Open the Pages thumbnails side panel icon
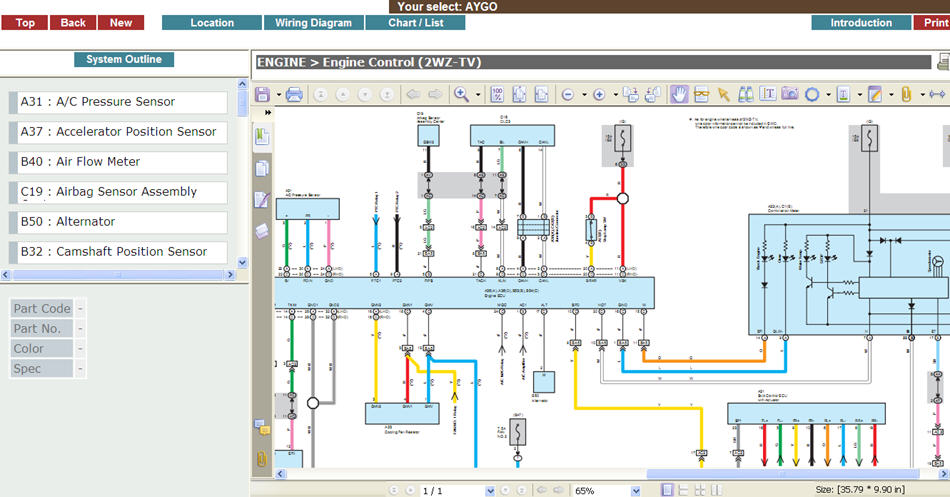 point(262,168)
